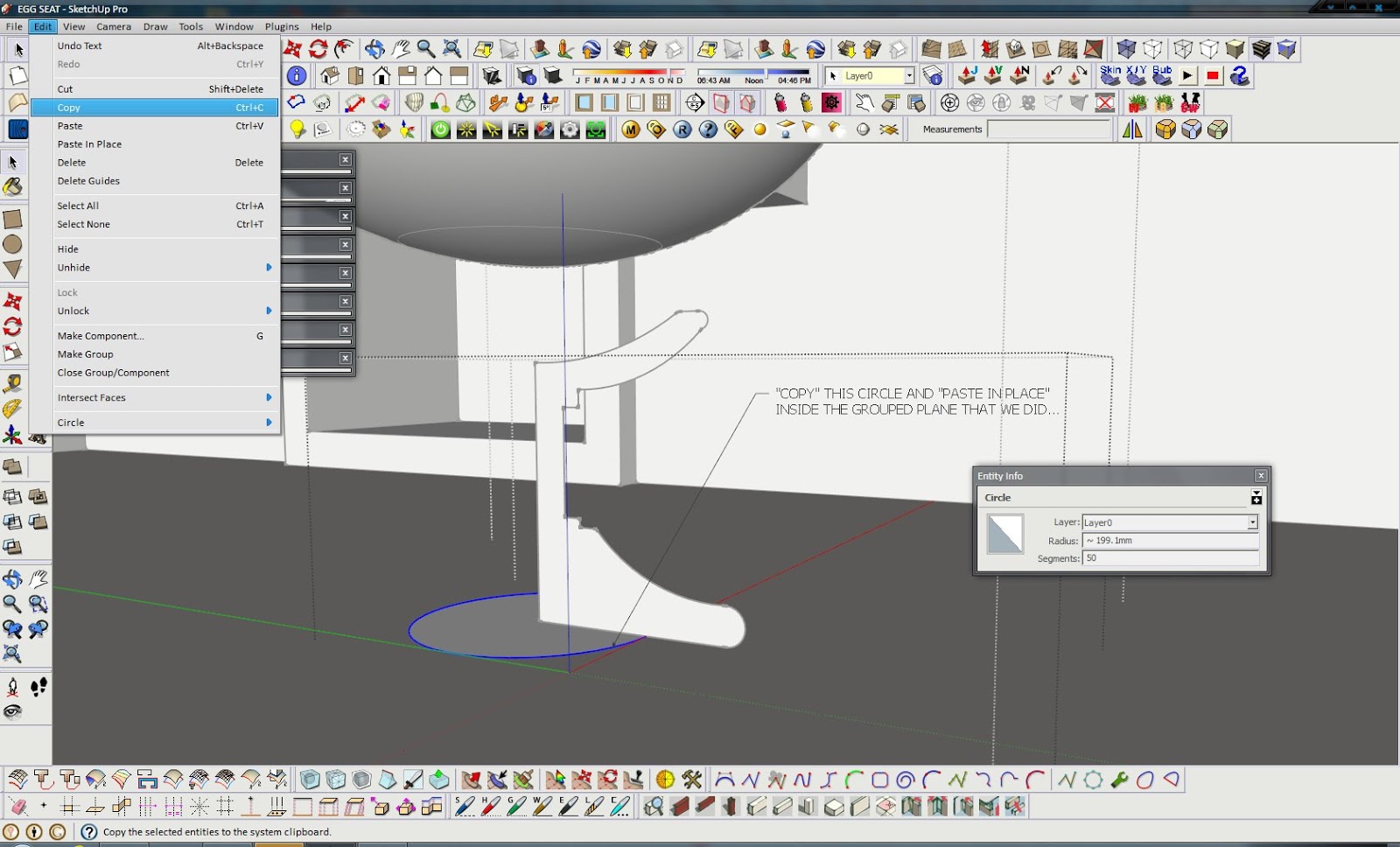Click the shadow time slider near Noon

pos(766,74)
